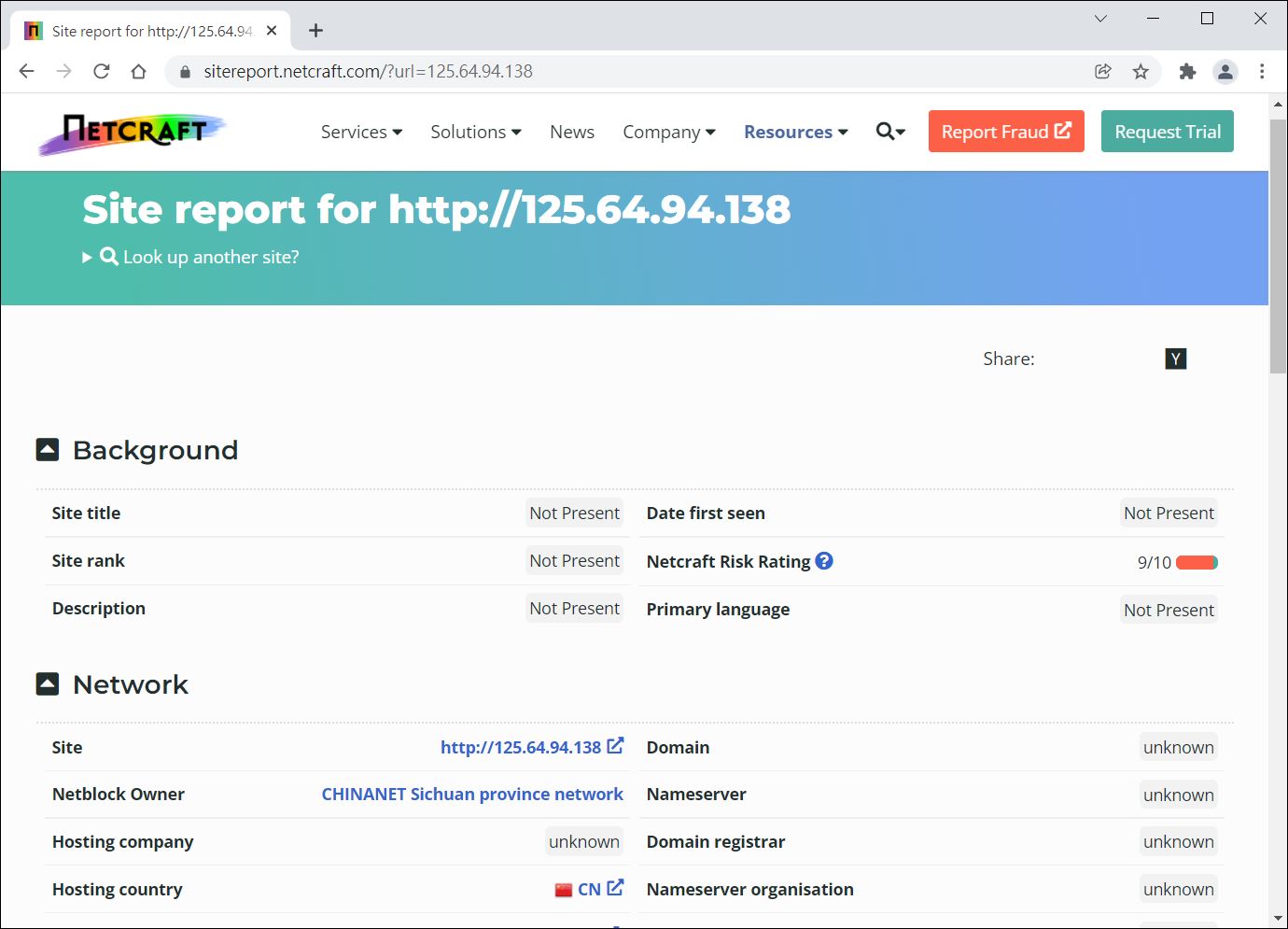Click the Primary language Not Present value
Screen dimensions: 1288x929
point(1169,610)
